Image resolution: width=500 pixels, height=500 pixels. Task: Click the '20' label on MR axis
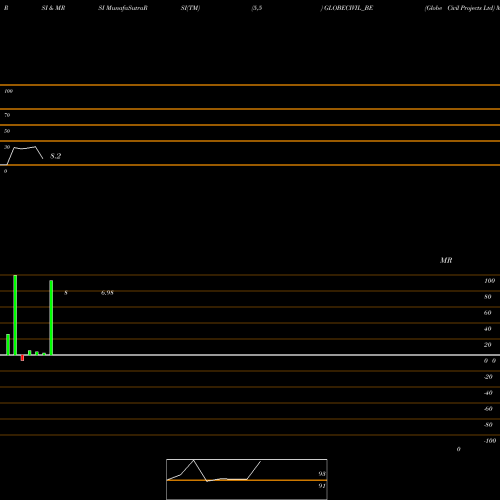pos(488,345)
